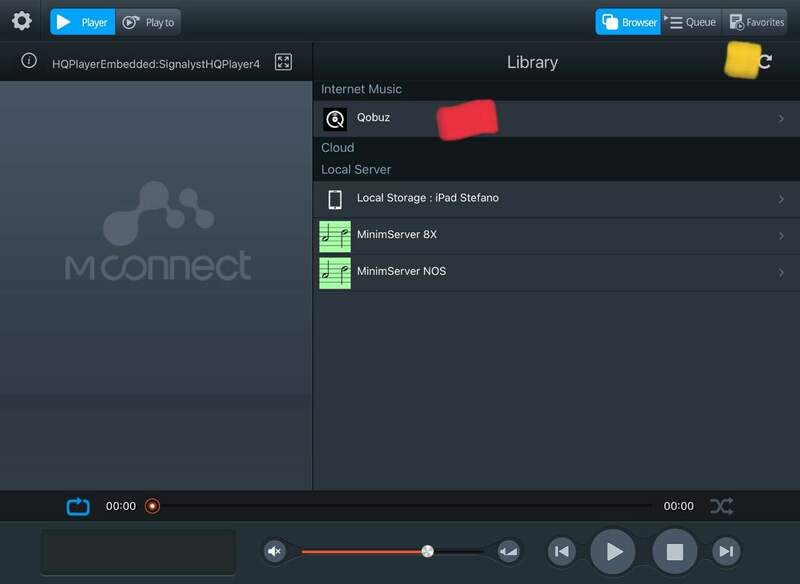This screenshot has width=800, height=584.
Task: Open the settings gear icon
Action: (21, 21)
